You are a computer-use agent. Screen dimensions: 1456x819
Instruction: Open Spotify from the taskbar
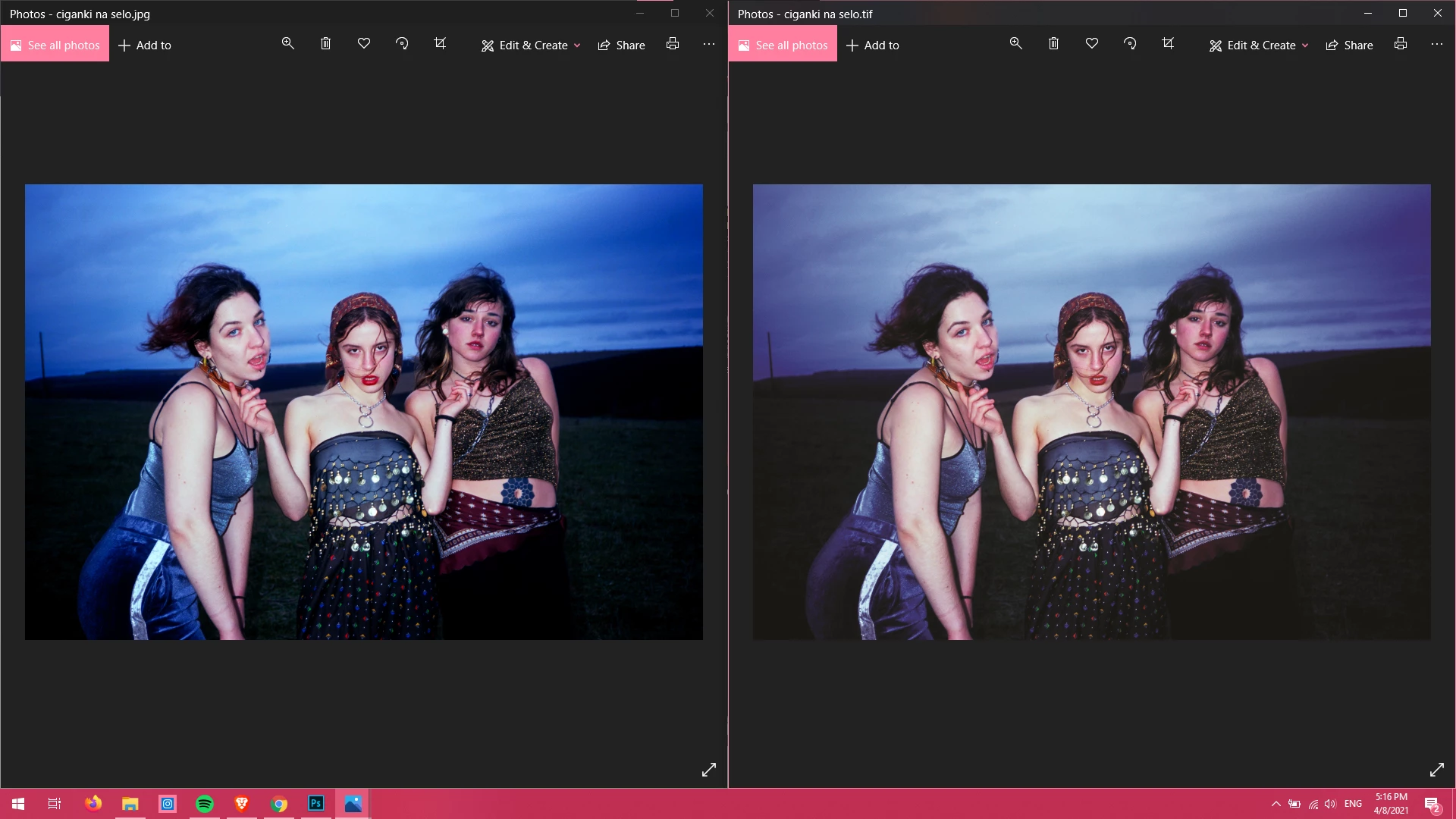tap(205, 803)
